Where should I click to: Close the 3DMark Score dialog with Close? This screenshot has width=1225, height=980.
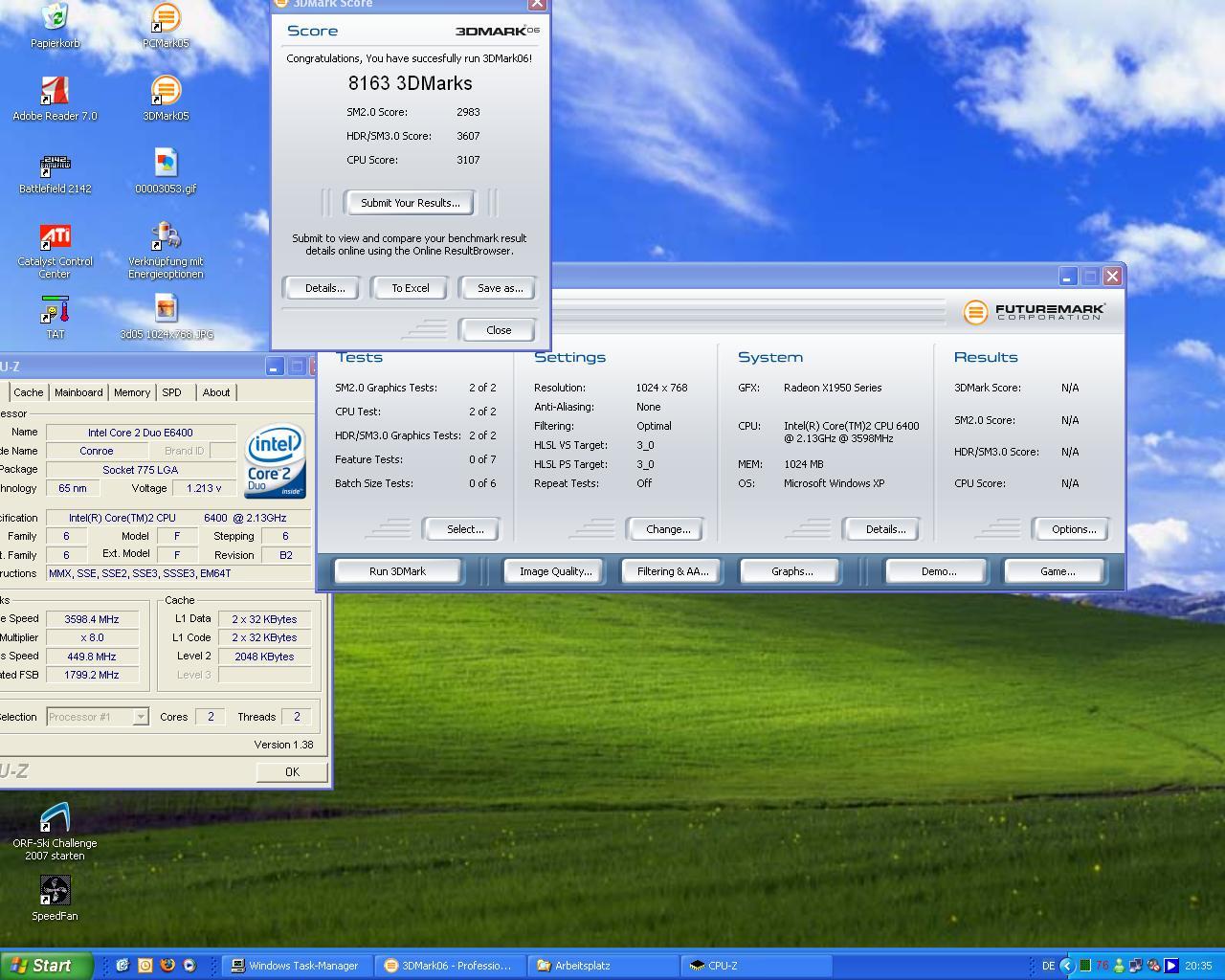coord(499,330)
